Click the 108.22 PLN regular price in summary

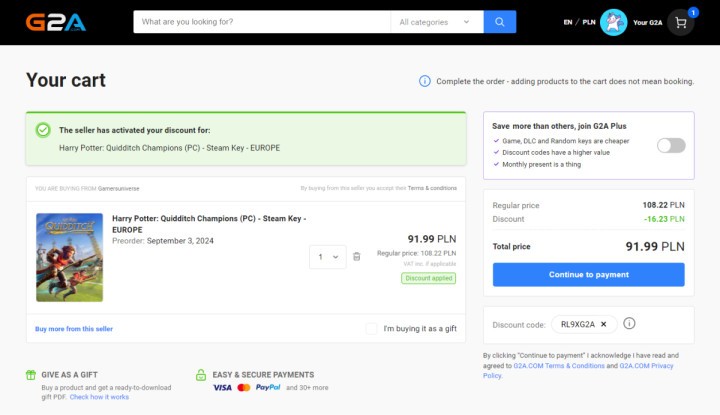pyautogui.click(x=663, y=205)
